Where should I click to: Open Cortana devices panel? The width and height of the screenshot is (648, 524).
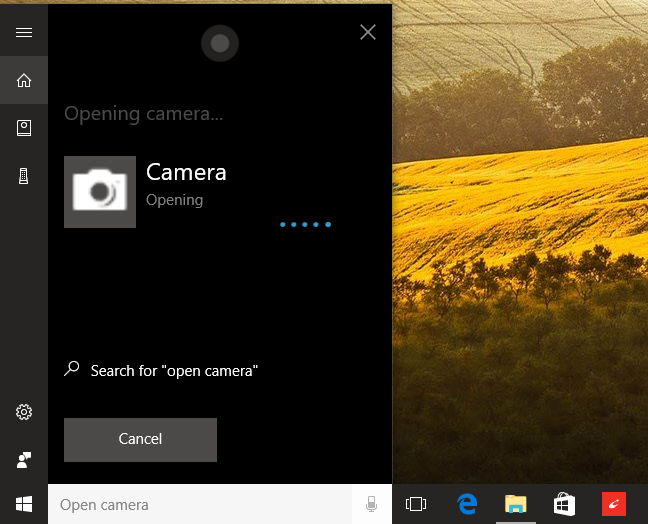(24, 176)
